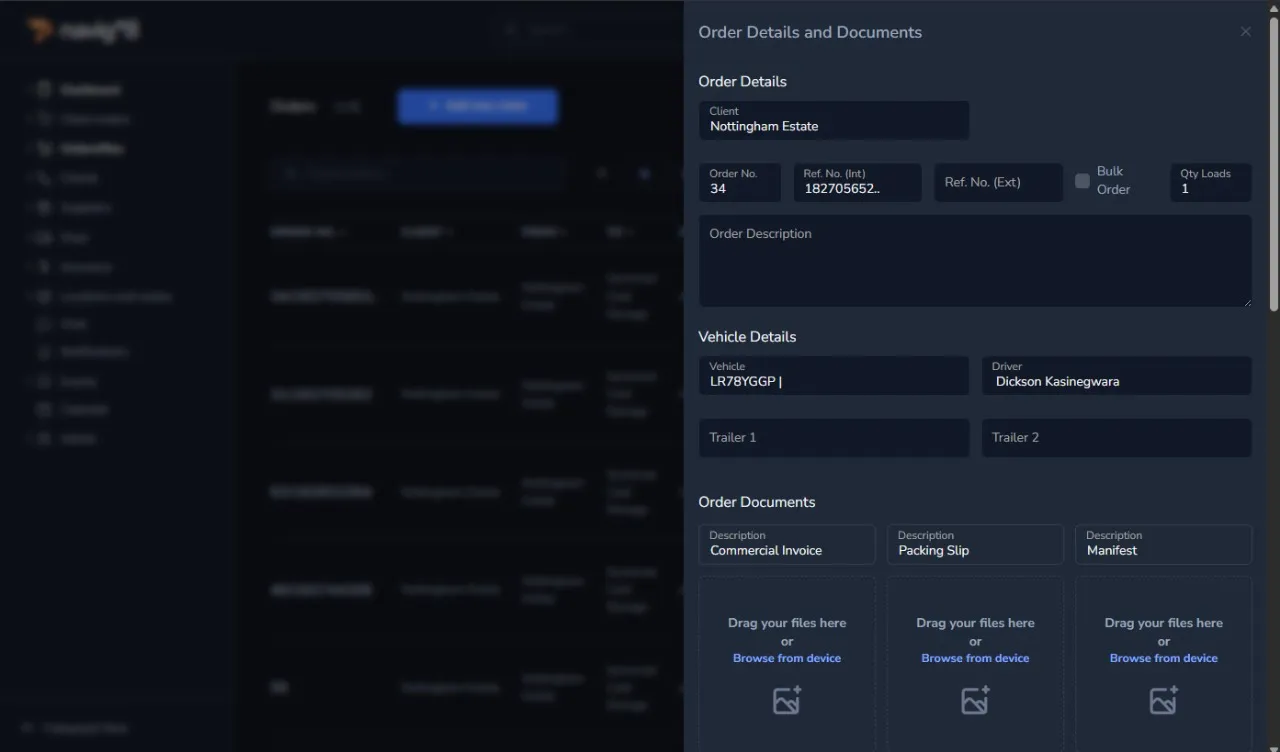Click the Qty Loads field

click(x=1210, y=183)
